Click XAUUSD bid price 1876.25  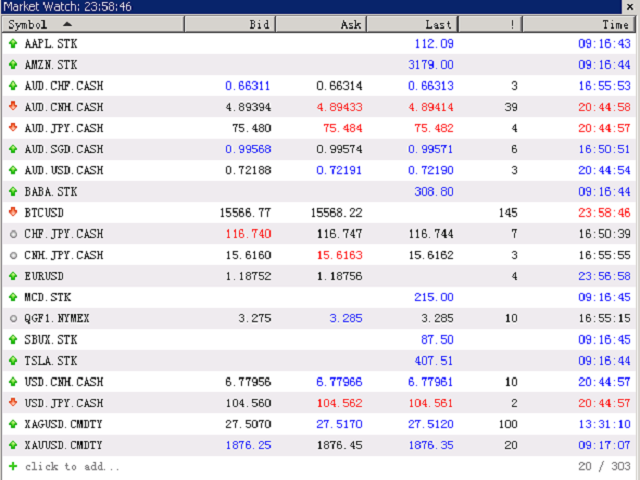point(248,445)
